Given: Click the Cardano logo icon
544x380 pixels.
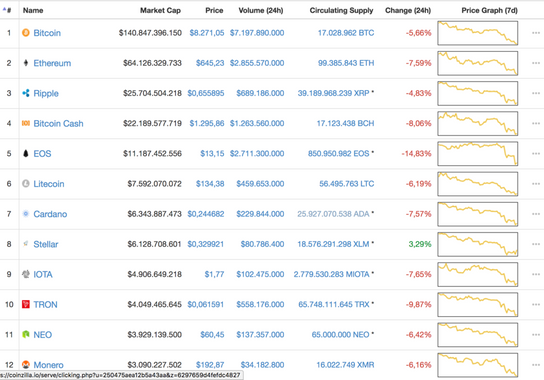Looking at the screenshot, I should click(x=26, y=214).
